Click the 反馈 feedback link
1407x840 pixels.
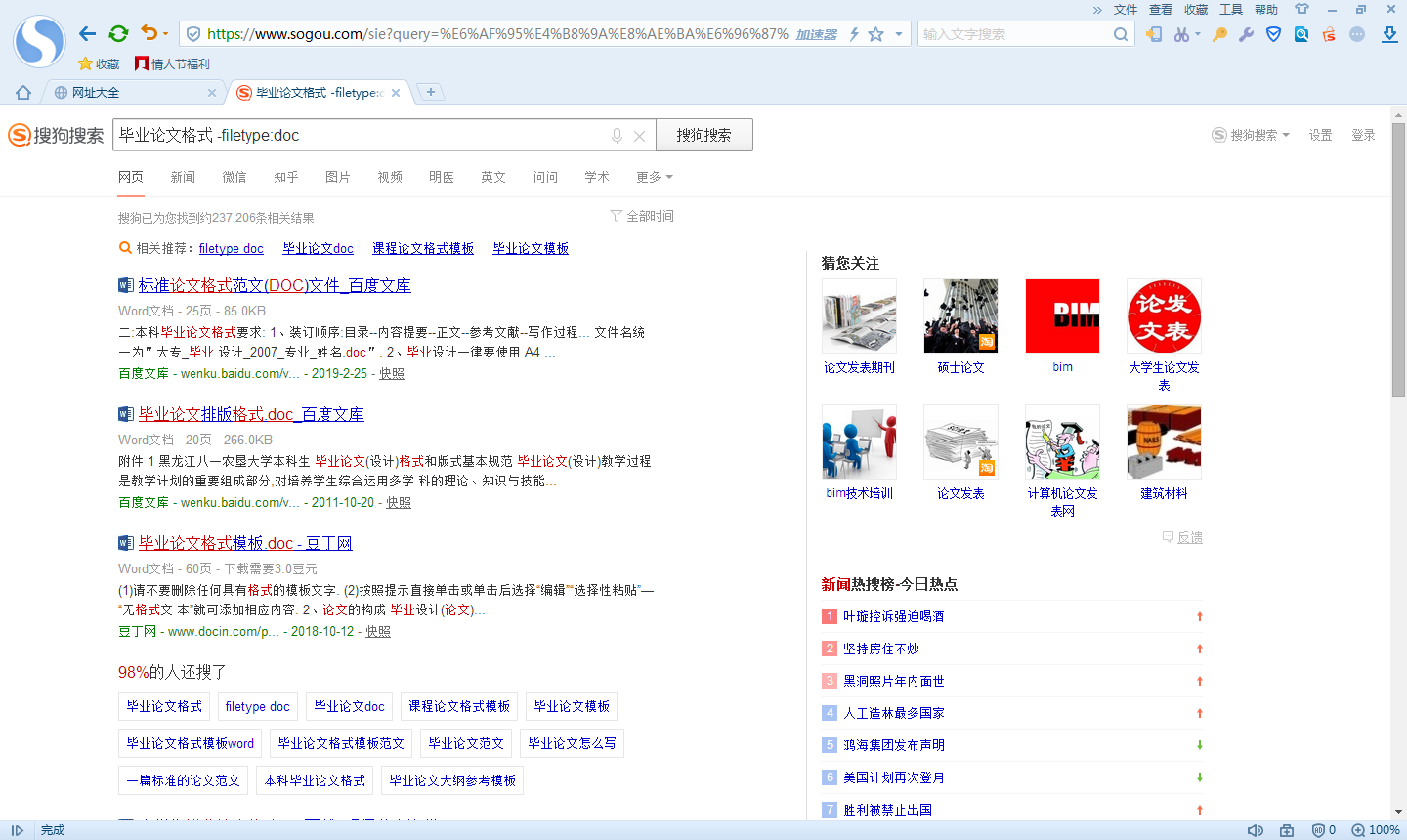click(1183, 537)
